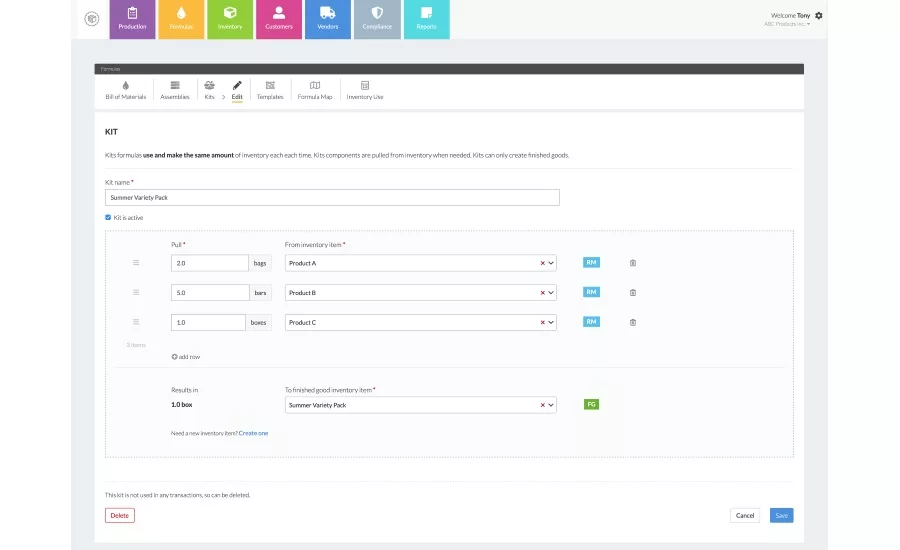Grab the drag handle for Product C row
The height and width of the screenshot is (550, 900).
click(136, 322)
